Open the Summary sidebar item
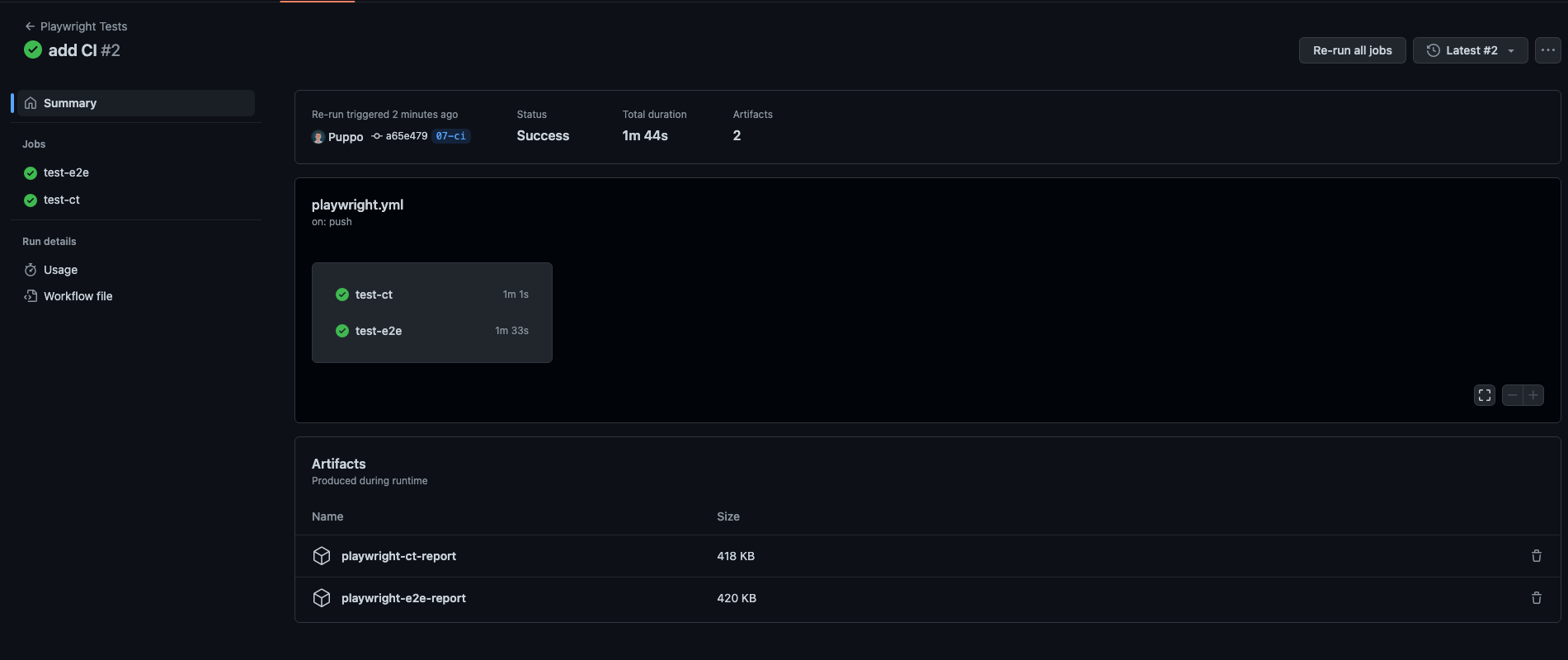 click(x=137, y=103)
